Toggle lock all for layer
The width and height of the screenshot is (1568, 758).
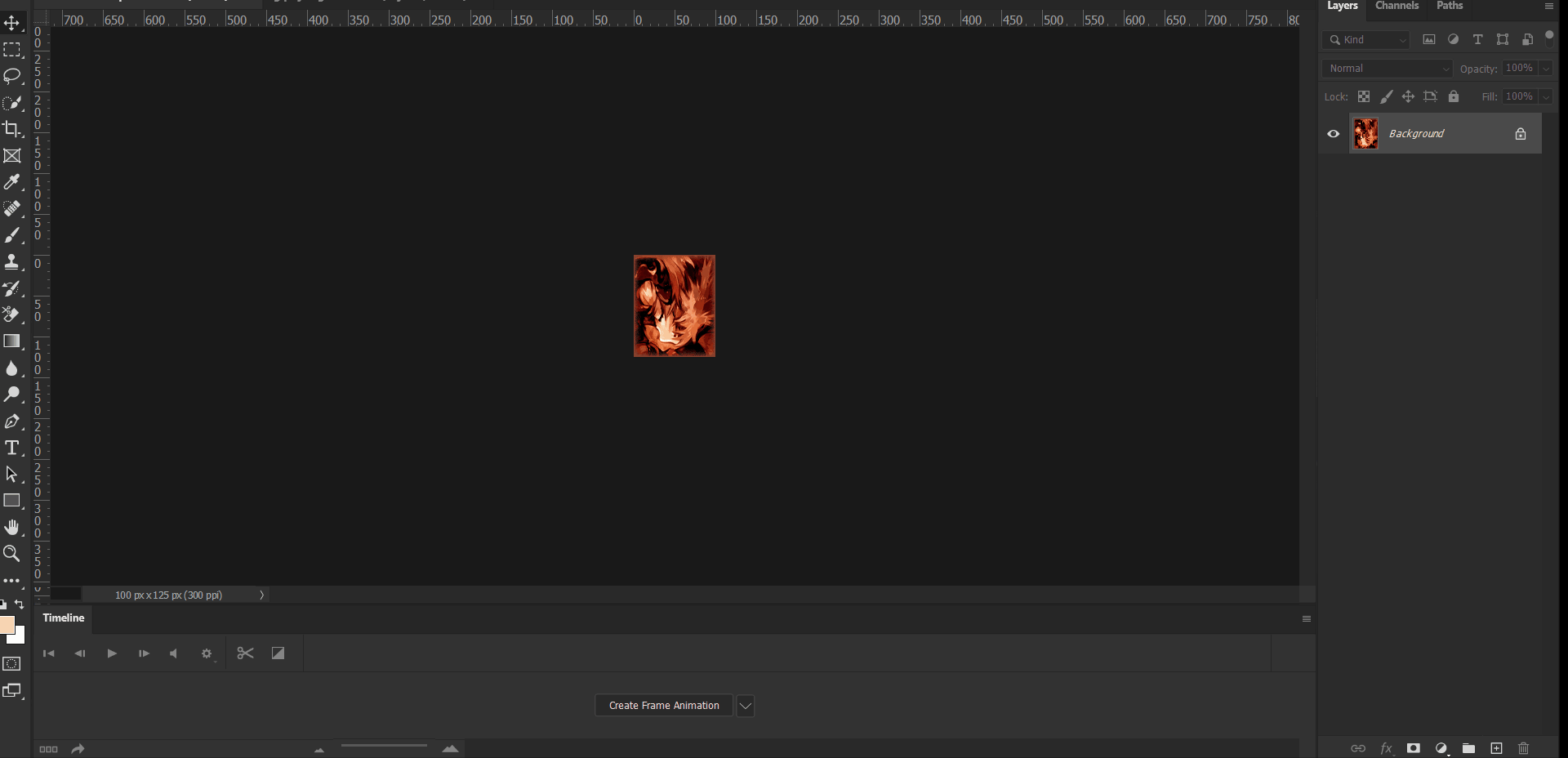pyautogui.click(x=1454, y=96)
